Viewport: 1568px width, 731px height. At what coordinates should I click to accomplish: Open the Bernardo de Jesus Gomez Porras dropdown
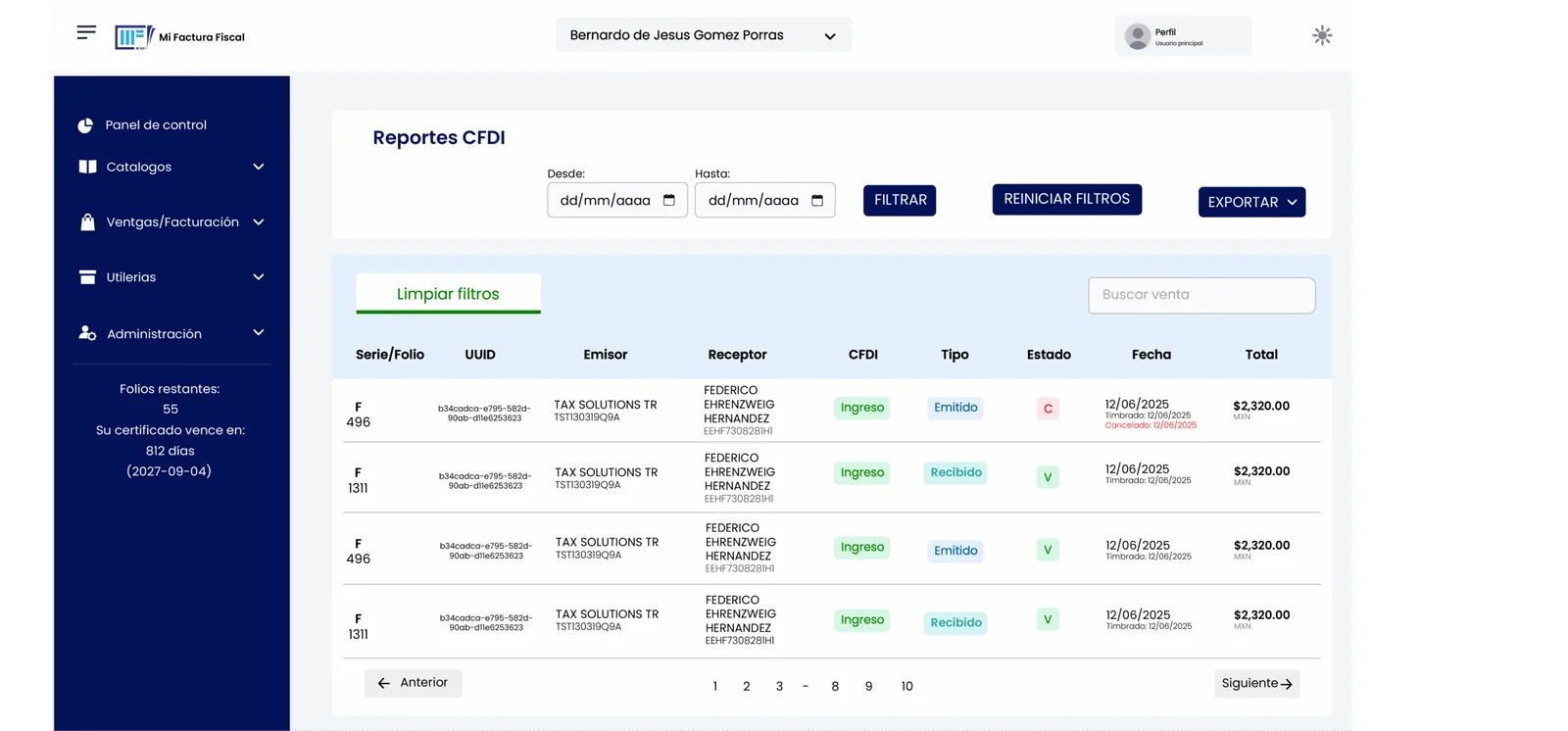[x=703, y=35]
